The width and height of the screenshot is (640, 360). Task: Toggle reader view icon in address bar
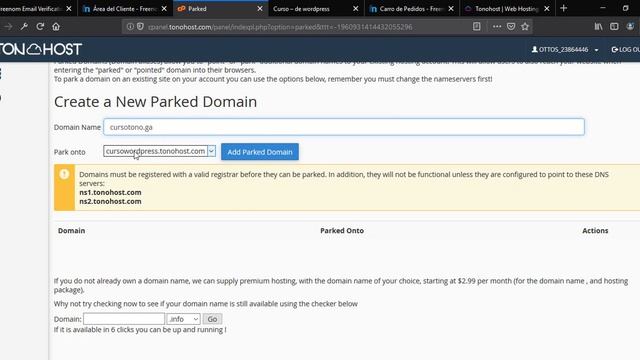pos(476,27)
